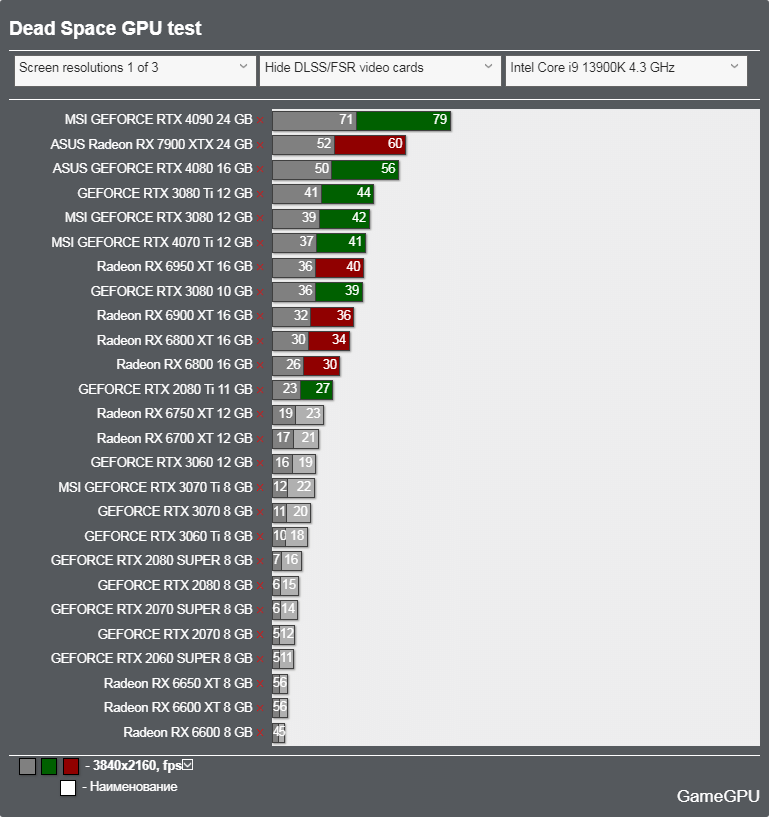769x817 pixels.
Task: Remove ASUS GEFORCE RTX 4080 16 GB with x
Action: click(x=260, y=169)
